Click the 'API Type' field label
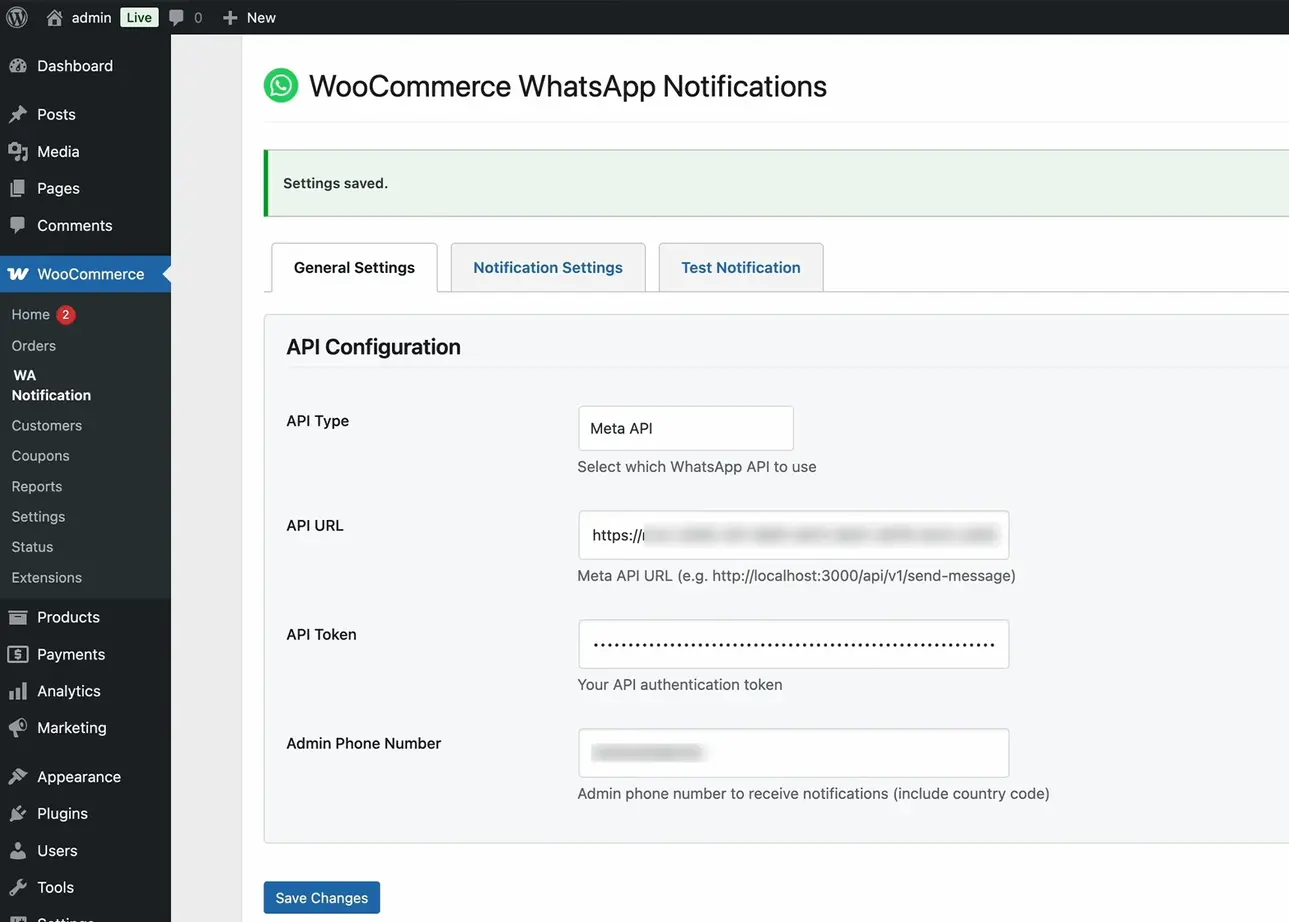This screenshot has height=922, width=1289. 318,421
